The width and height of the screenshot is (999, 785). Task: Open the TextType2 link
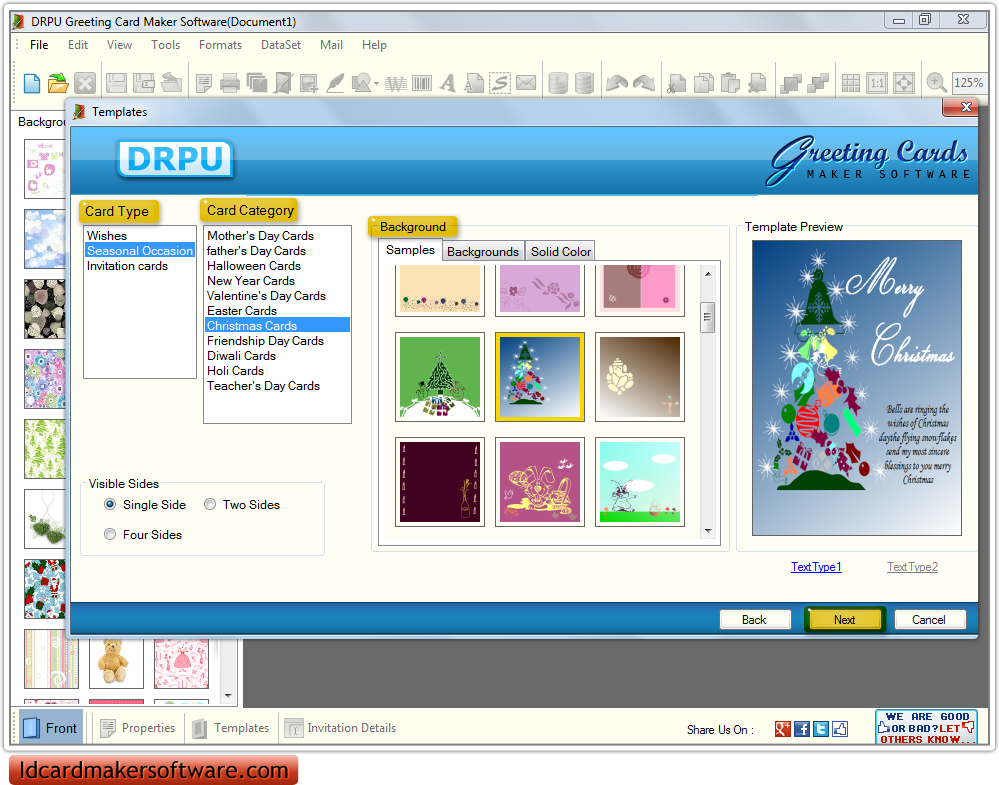click(x=911, y=566)
